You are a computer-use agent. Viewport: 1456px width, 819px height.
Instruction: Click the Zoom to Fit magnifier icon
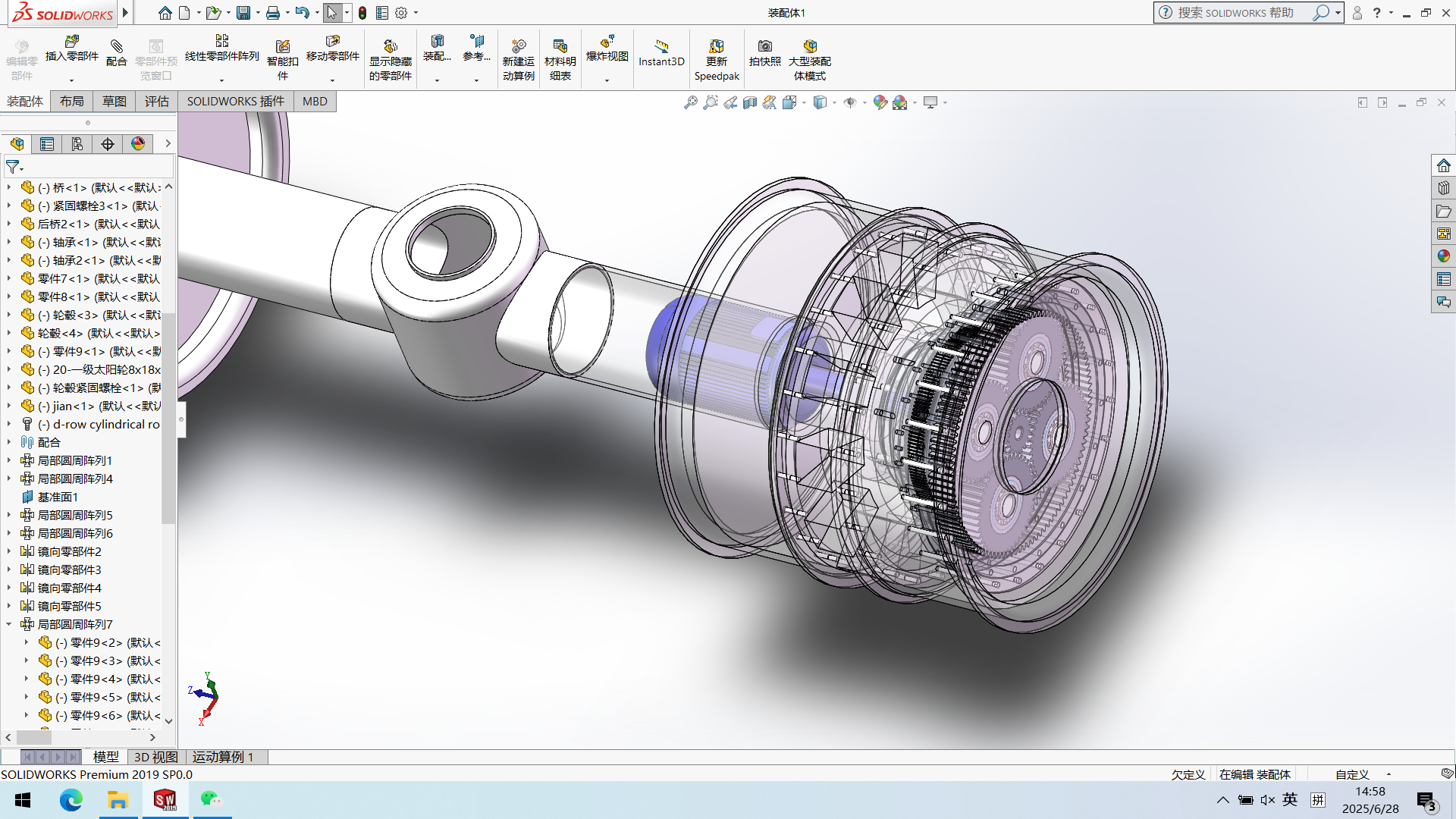tap(690, 102)
